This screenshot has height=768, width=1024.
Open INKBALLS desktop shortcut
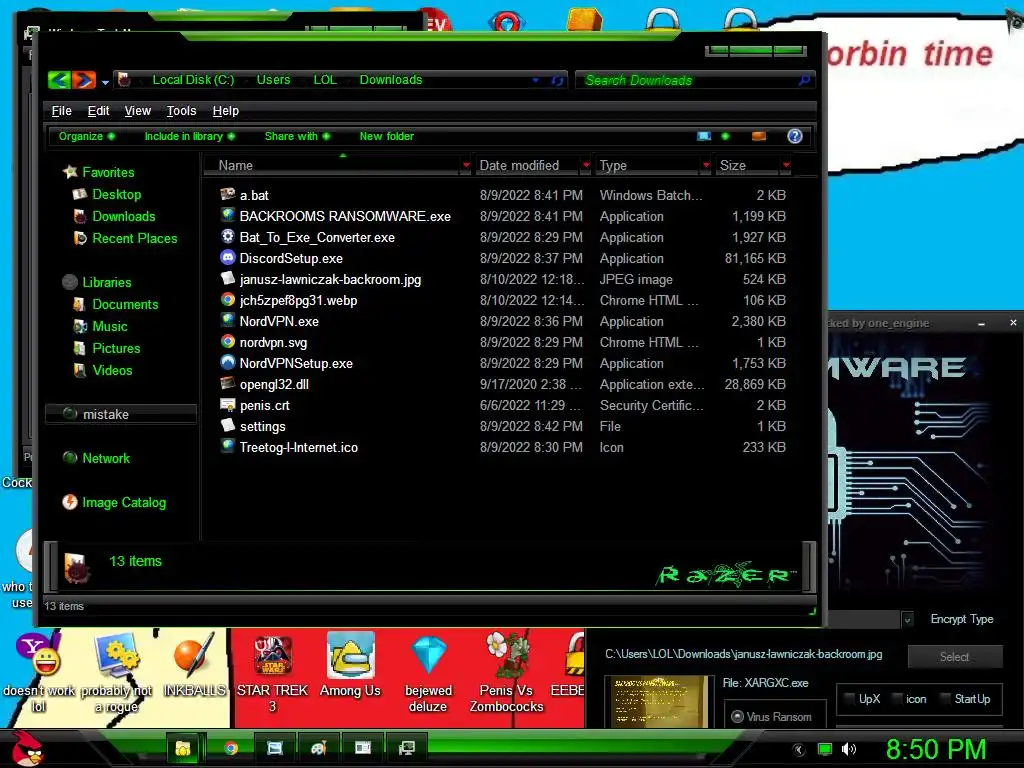(194, 664)
